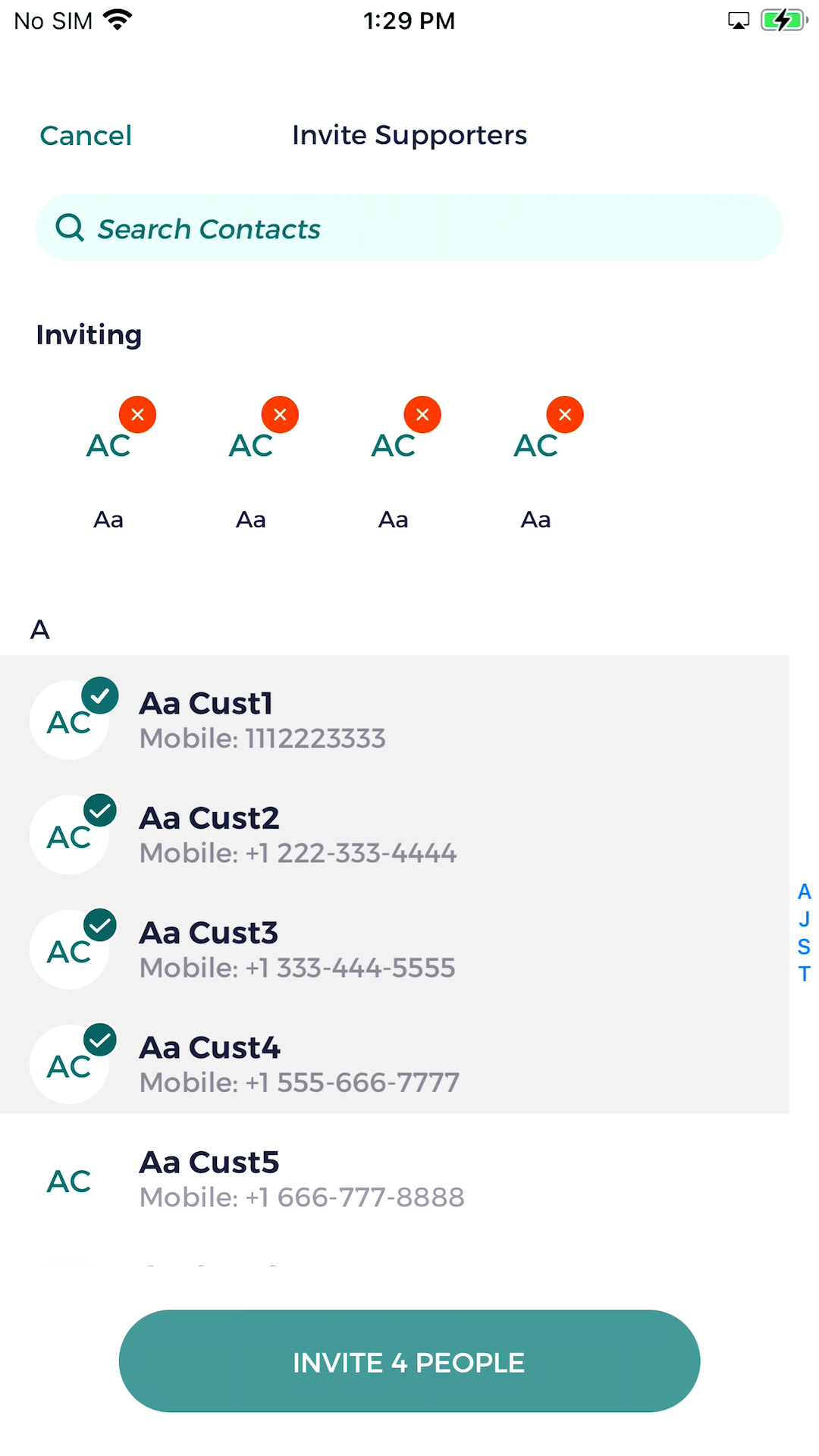Toggle off the Aa Cust4 checkmark
This screenshot has width=819, height=1456.
tap(100, 1039)
